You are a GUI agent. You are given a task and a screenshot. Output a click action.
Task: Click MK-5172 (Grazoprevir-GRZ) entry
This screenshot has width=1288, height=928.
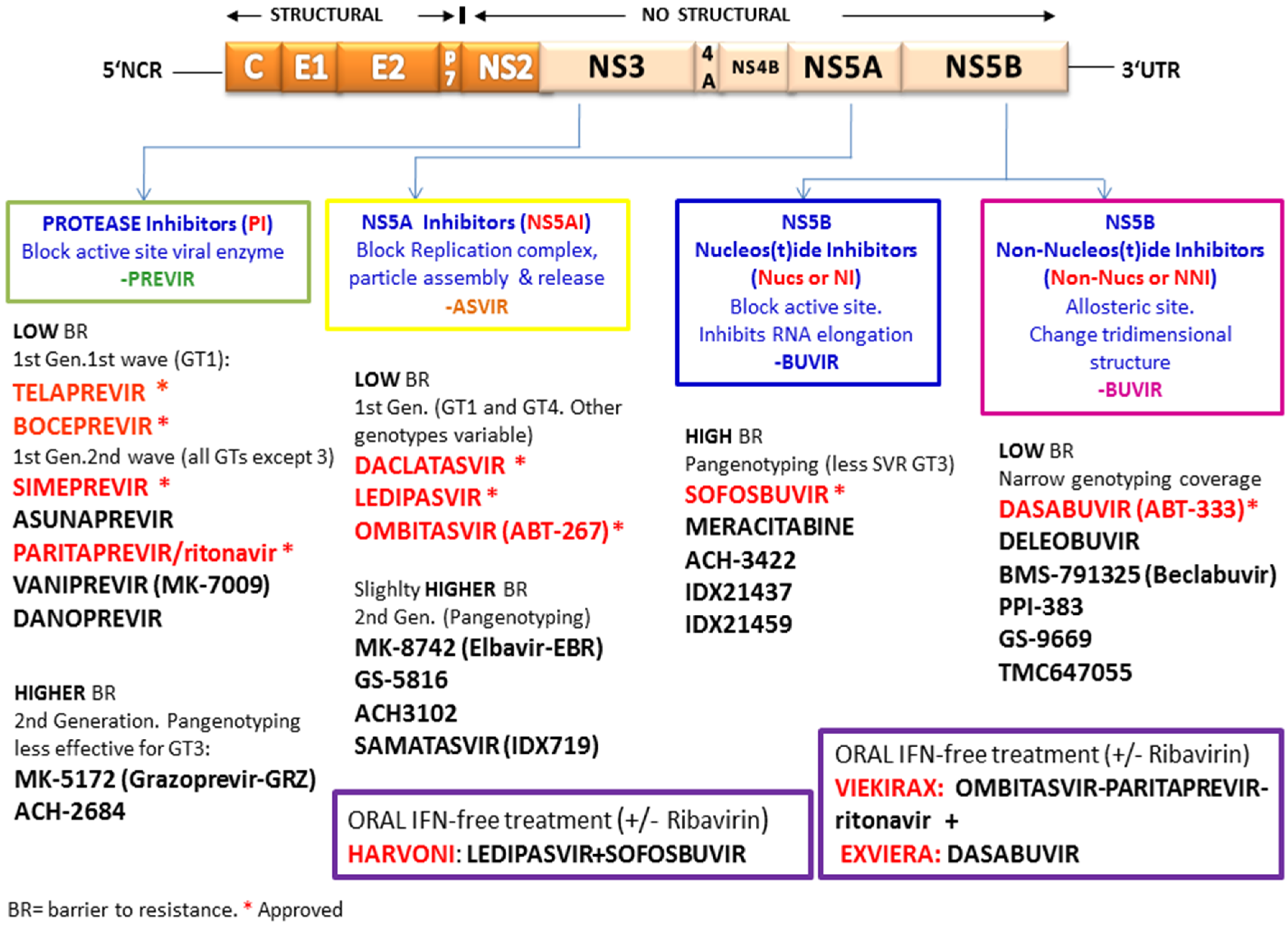(165, 779)
